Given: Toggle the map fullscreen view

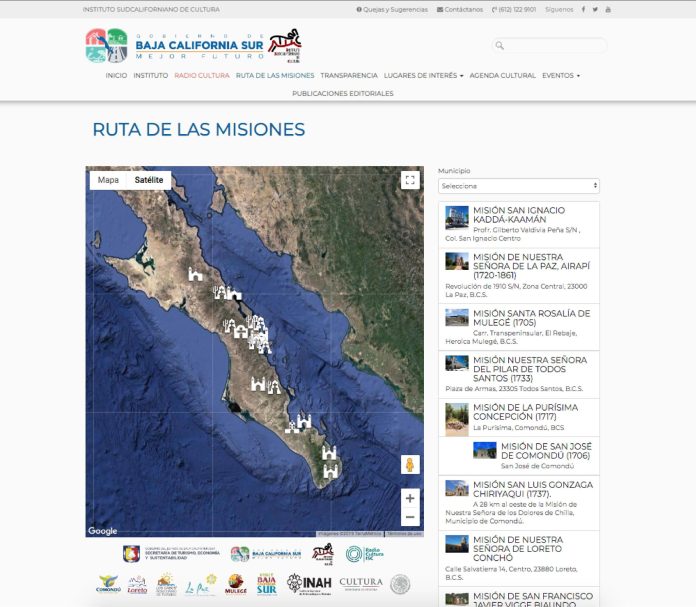Looking at the screenshot, I should 409,180.
